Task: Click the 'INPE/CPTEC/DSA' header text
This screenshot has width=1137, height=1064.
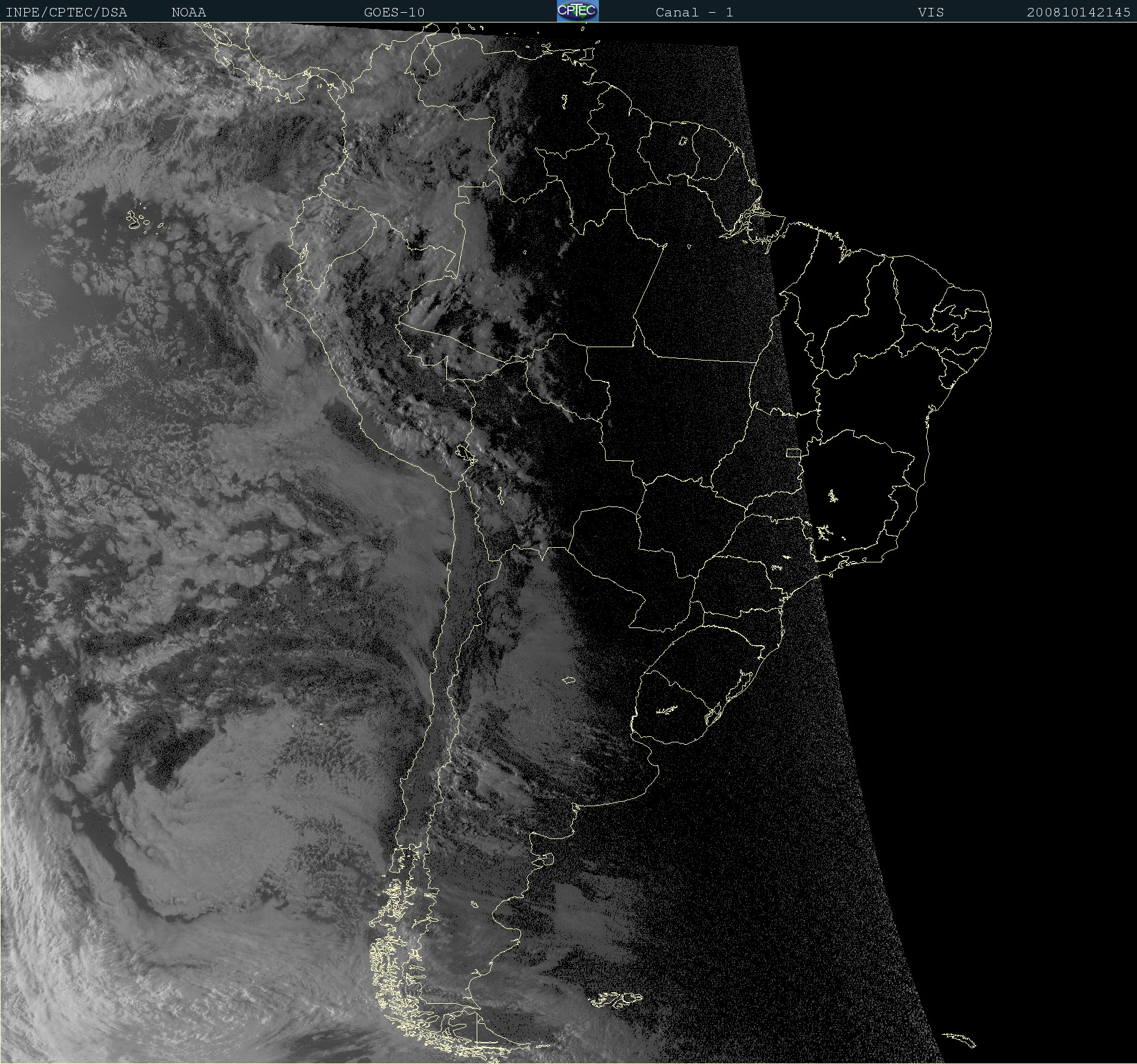Action: coord(66,12)
